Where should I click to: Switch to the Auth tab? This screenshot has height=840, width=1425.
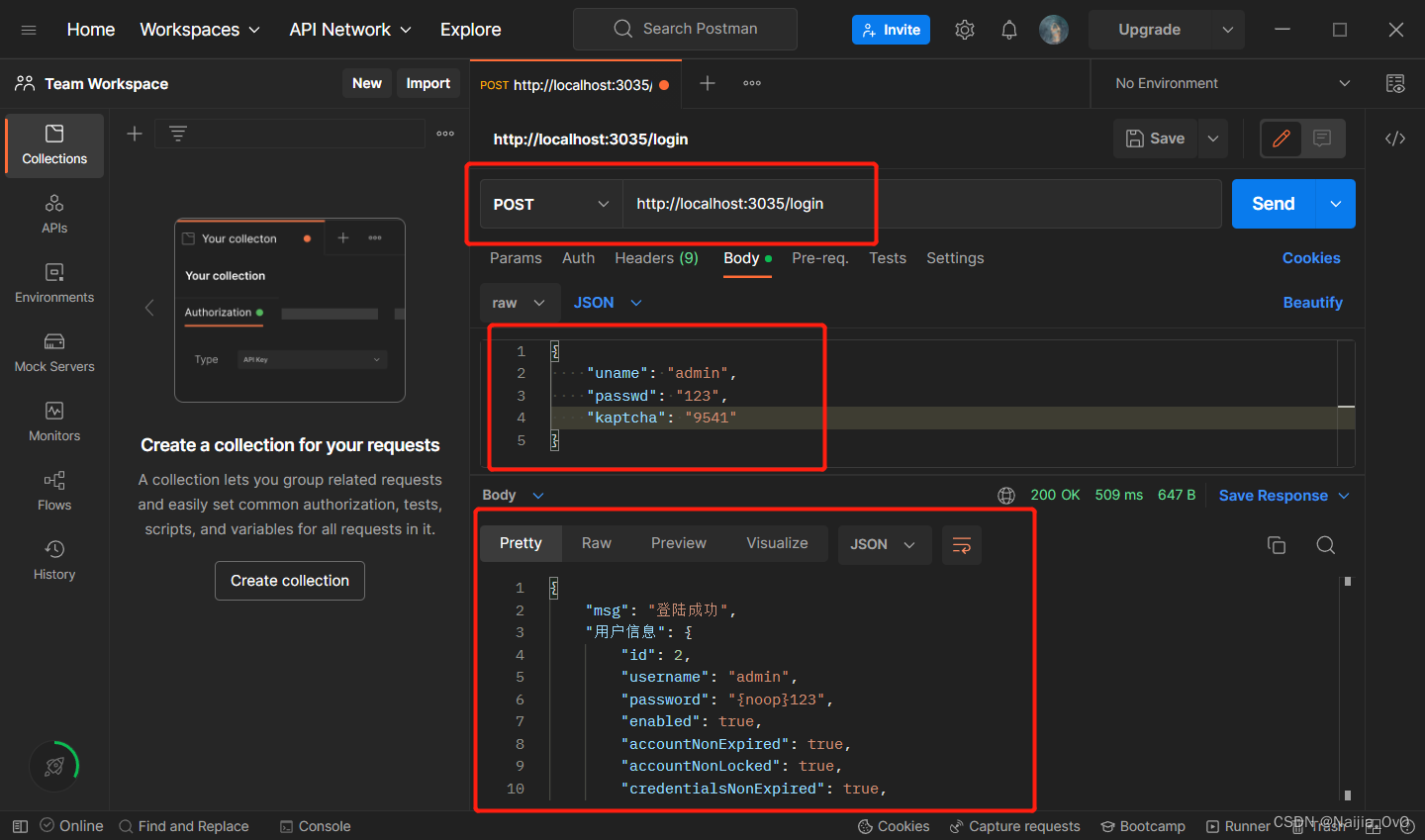pos(579,258)
